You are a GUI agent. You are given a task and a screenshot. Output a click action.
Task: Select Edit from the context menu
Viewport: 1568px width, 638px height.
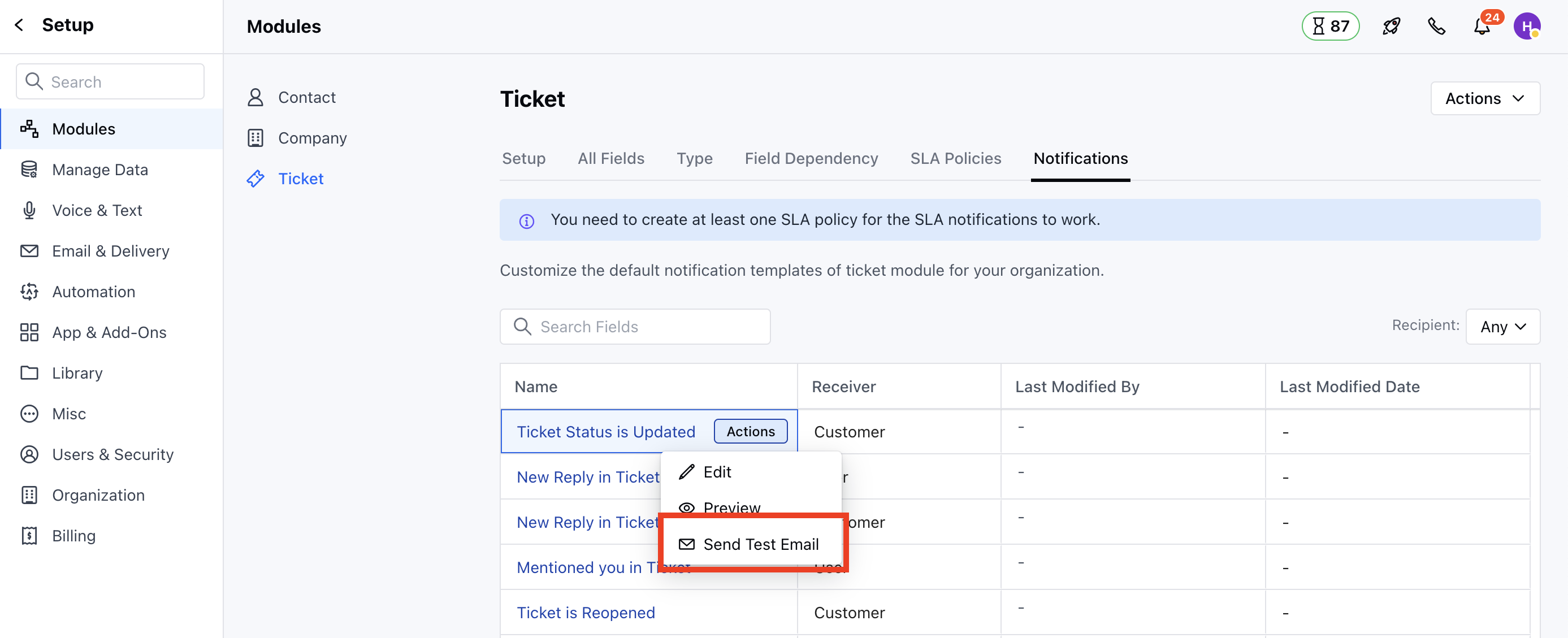coord(716,472)
